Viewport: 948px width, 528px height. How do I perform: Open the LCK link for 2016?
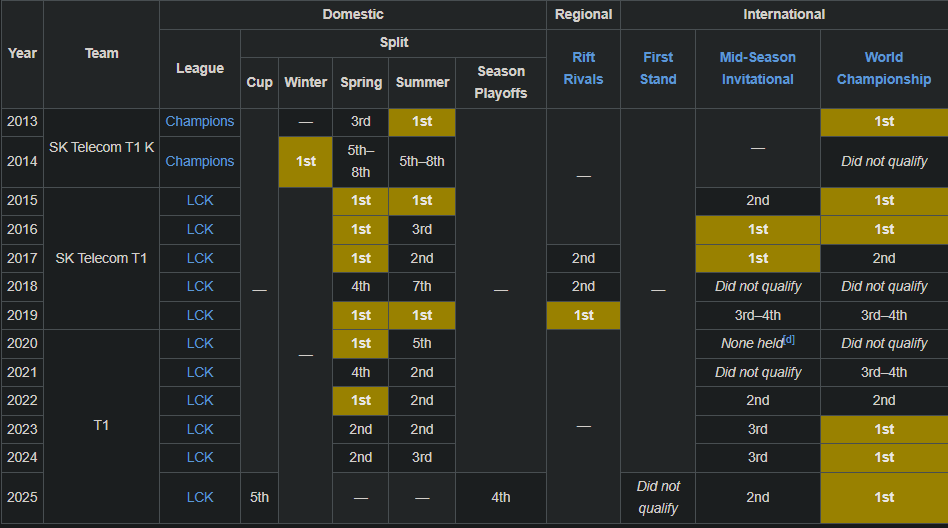(x=200, y=230)
